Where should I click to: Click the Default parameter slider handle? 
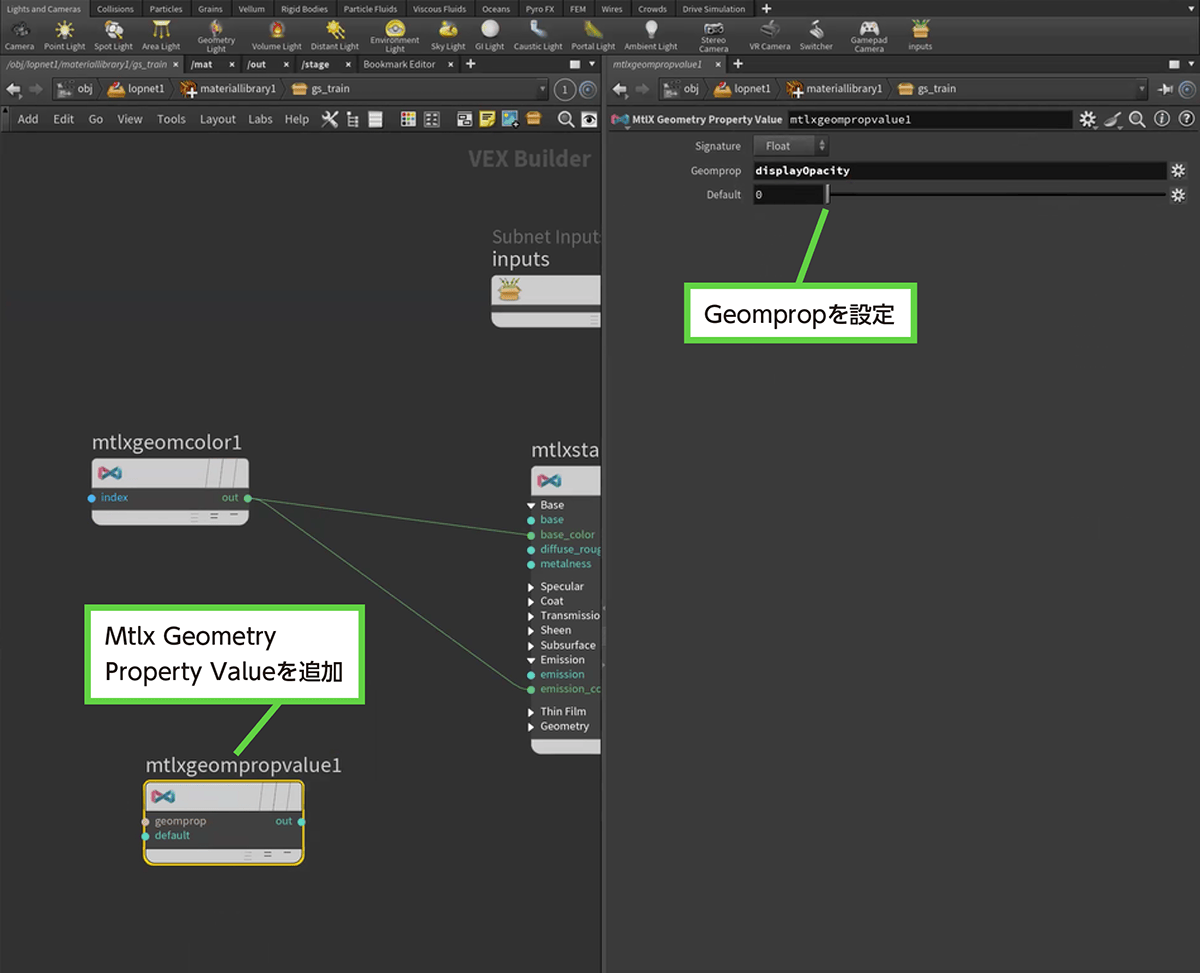[827, 195]
